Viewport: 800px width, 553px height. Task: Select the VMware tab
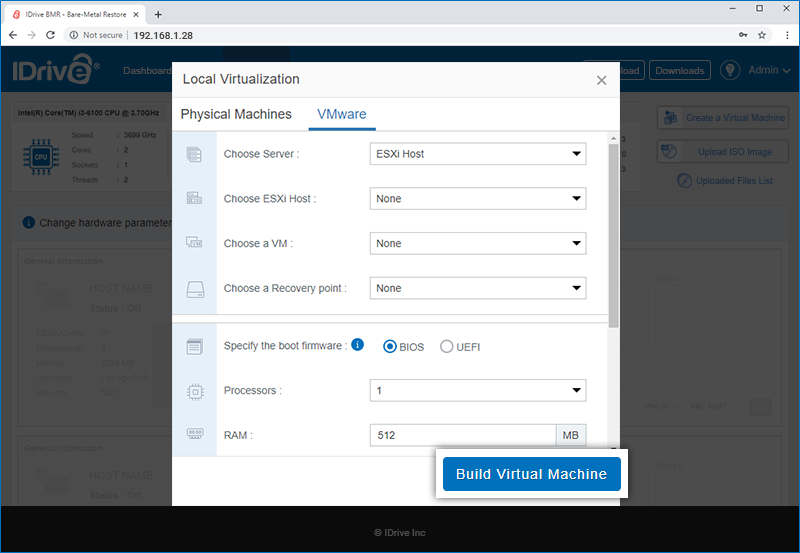point(342,114)
